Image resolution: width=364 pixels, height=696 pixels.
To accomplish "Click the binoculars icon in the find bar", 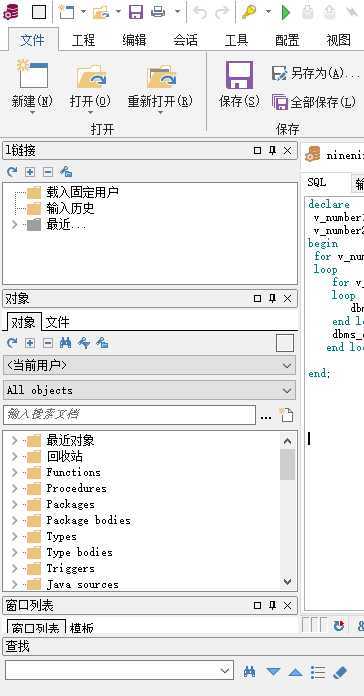I will [249, 672].
